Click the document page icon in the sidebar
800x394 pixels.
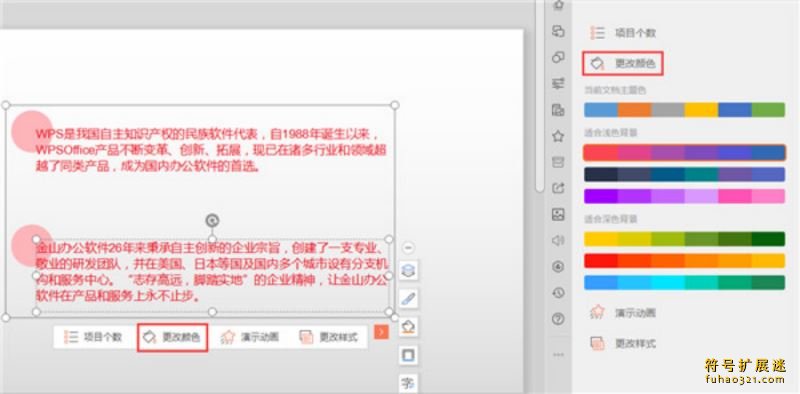click(x=558, y=110)
